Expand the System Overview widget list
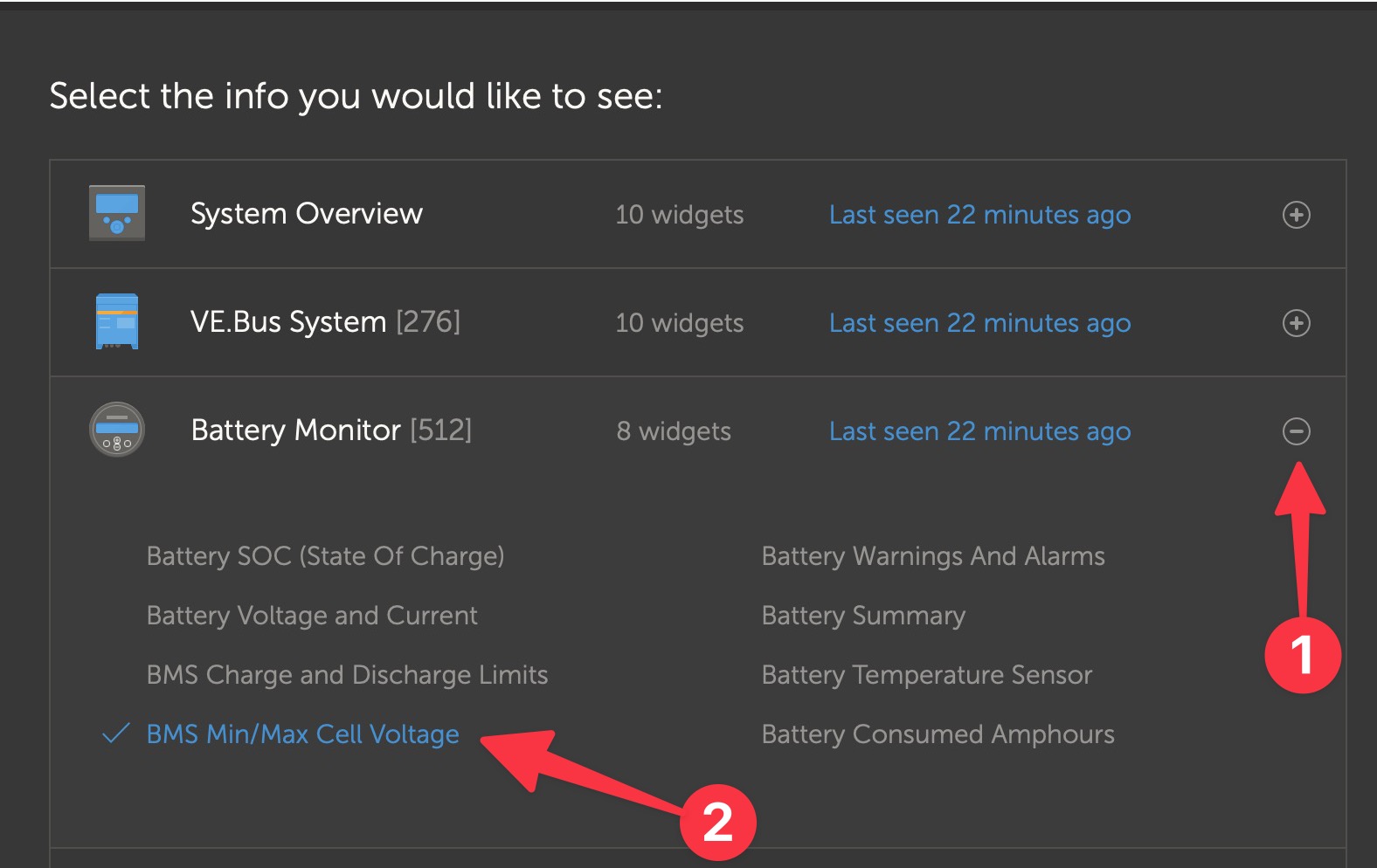 pos(1296,215)
